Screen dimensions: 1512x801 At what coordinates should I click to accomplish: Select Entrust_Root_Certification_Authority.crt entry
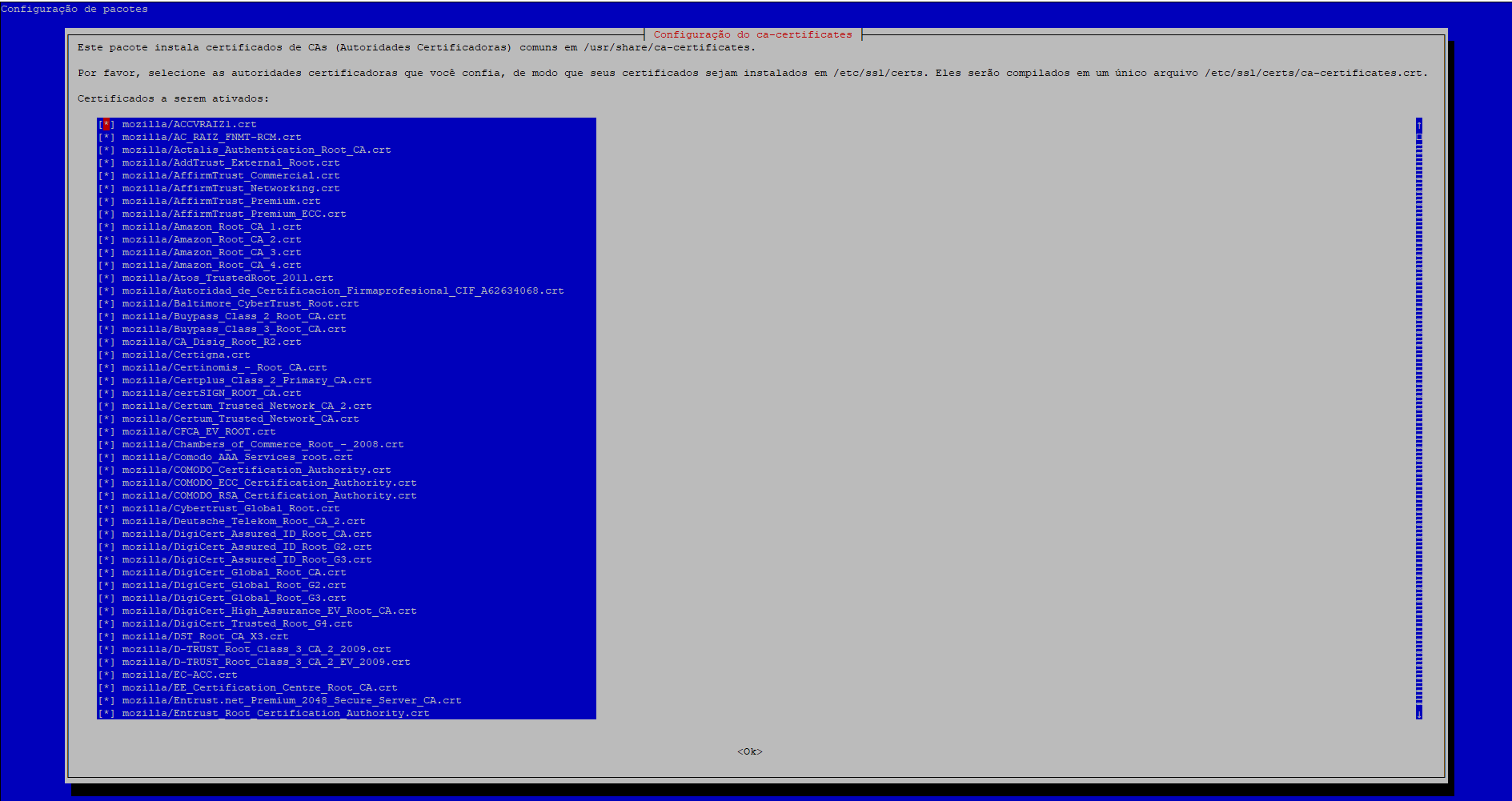275,714
